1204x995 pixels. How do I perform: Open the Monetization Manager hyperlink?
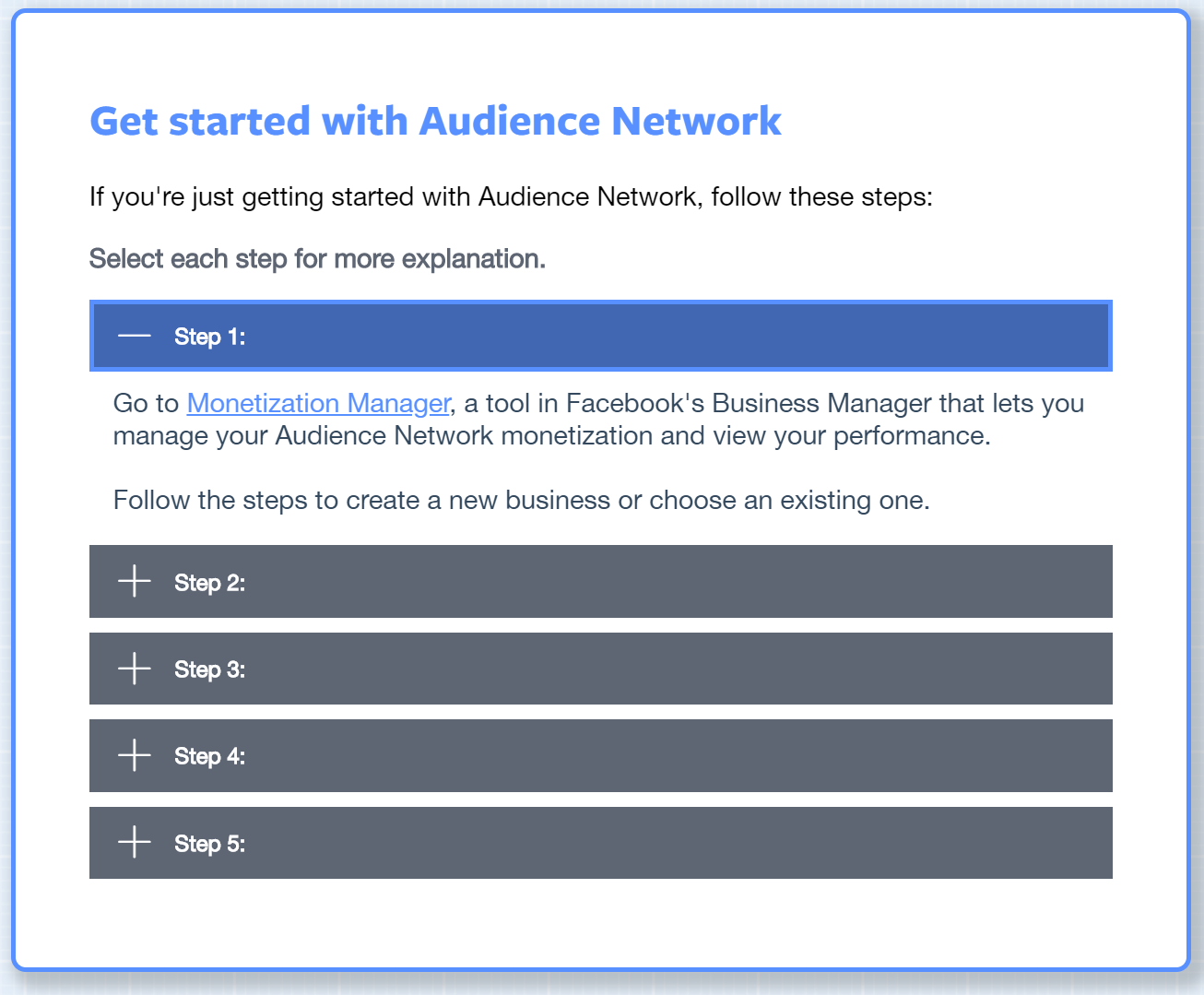[318, 403]
